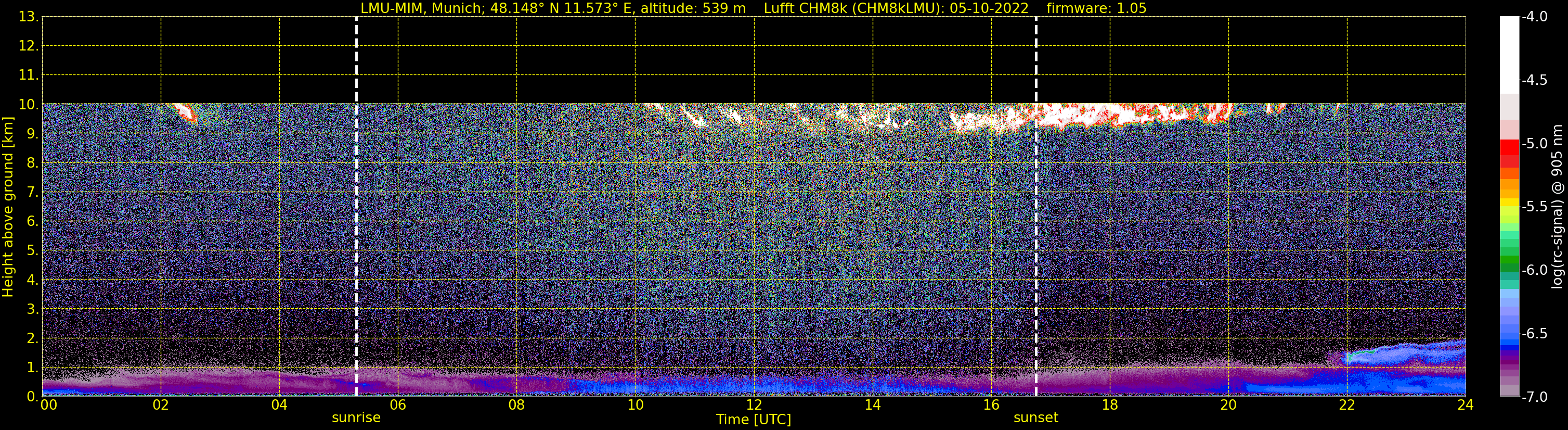This screenshot has height=430, width=1568.
Task: Pick the white top band of the colorbar
Action: (1509, 55)
